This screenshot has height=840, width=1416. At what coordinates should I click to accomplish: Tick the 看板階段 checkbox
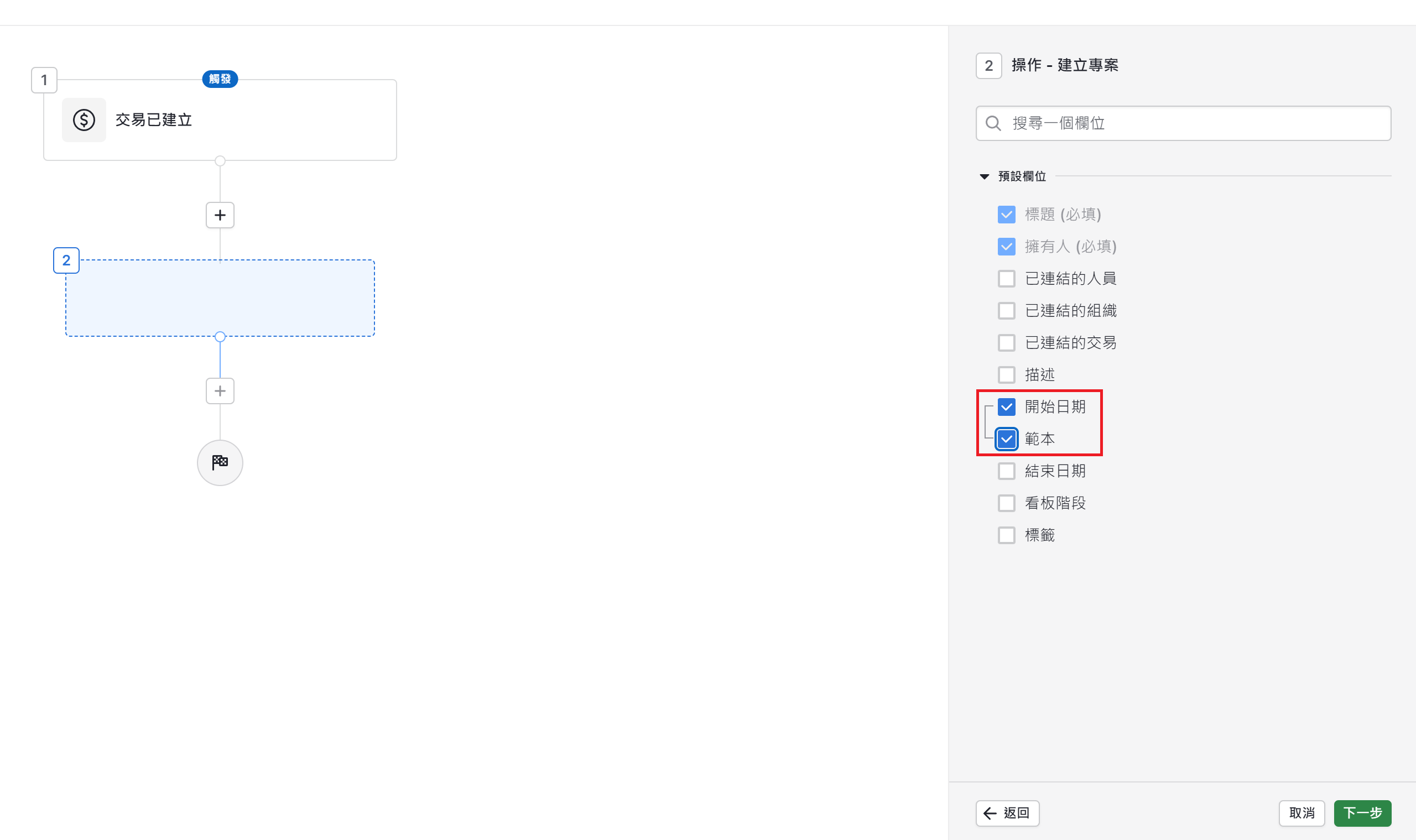(x=1006, y=503)
